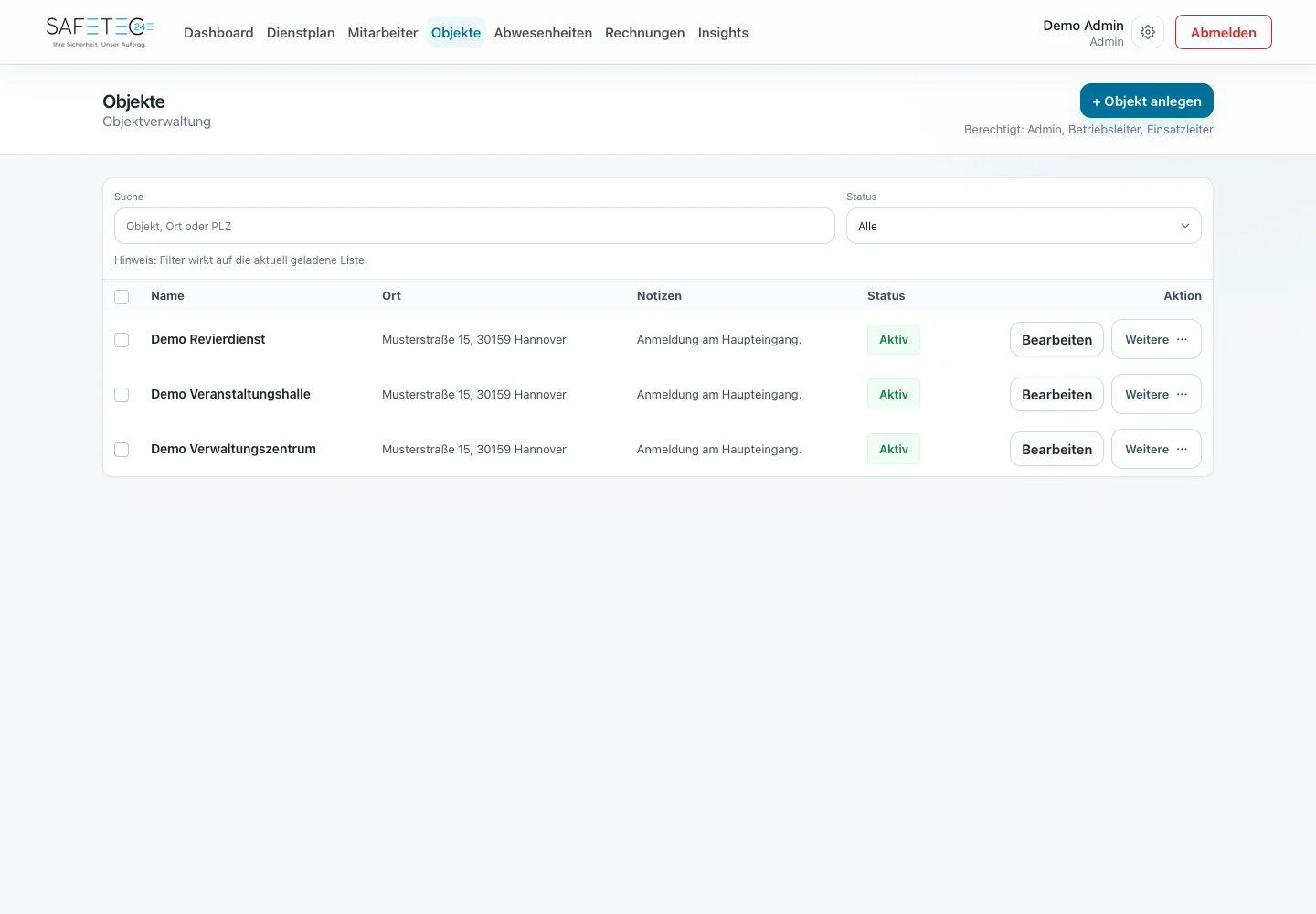Screen dimensions: 1316x914
Task: Click the note text in Demo Verwaltungszentrum row
Action: pyautogui.click(x=719, y=449)
